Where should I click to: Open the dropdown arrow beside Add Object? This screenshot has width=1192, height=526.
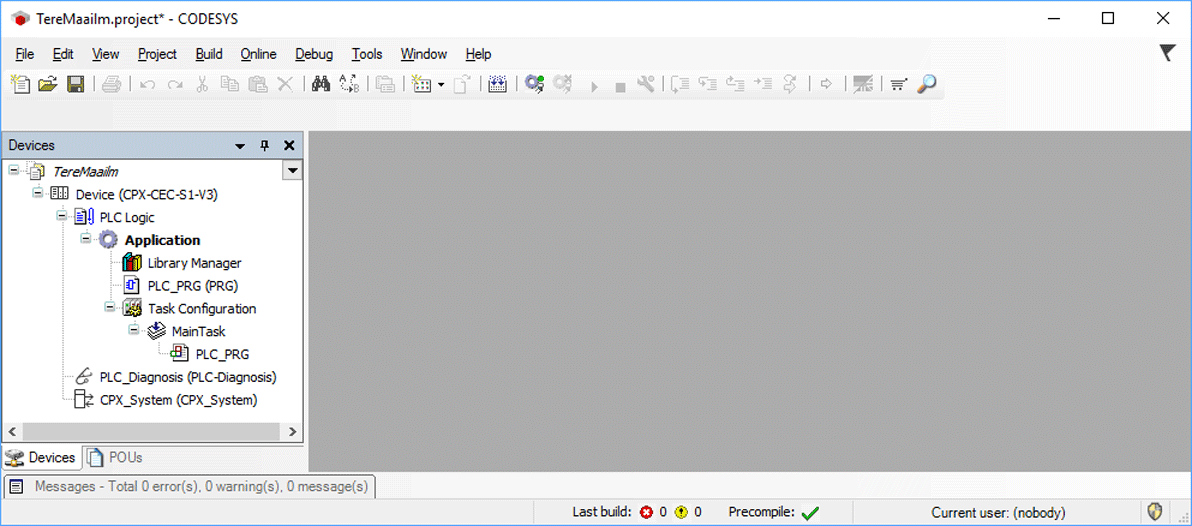[441, 85]
